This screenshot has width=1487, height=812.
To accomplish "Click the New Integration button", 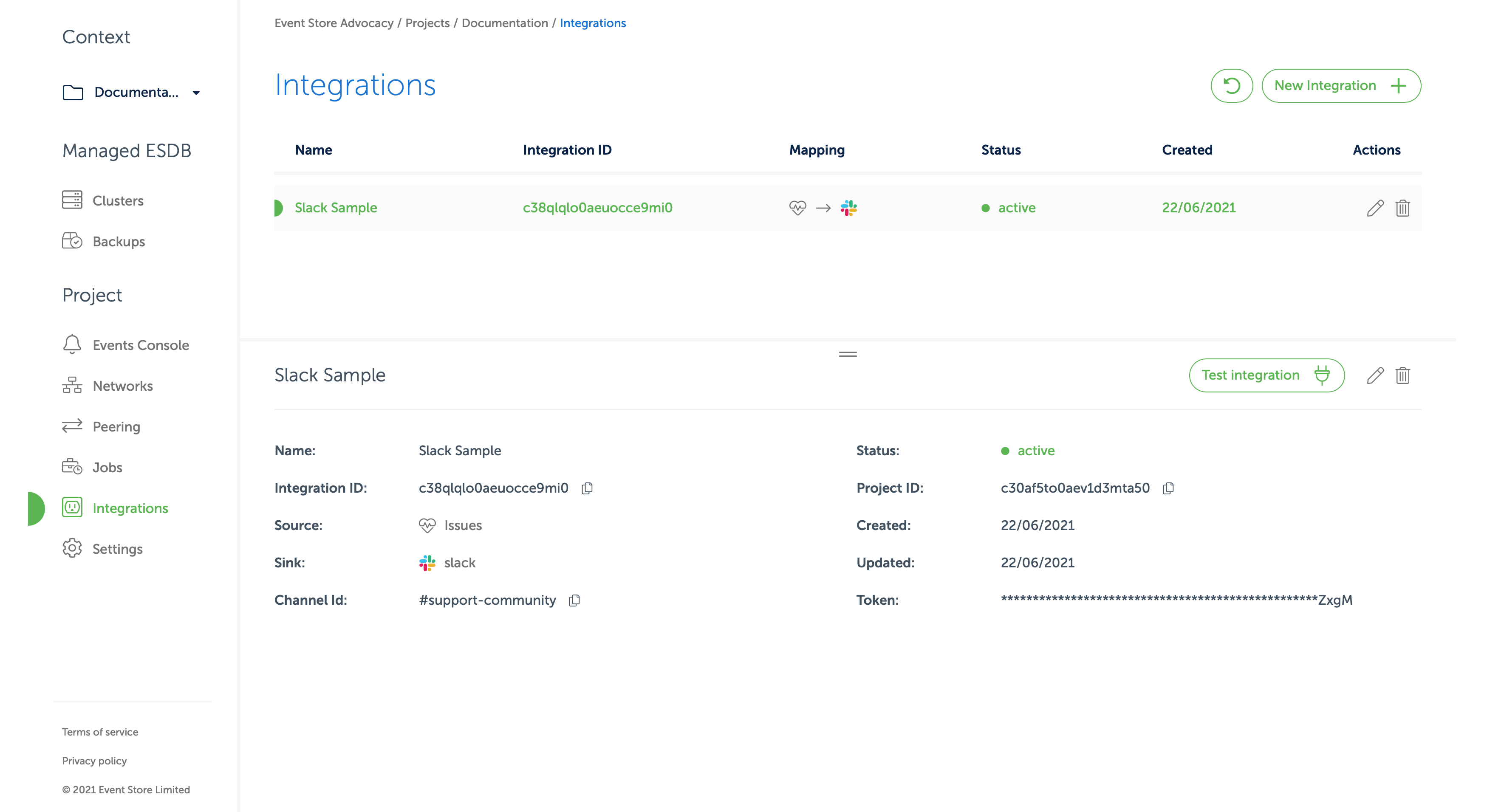I will pyautogui.click(x=1341, y=86).
